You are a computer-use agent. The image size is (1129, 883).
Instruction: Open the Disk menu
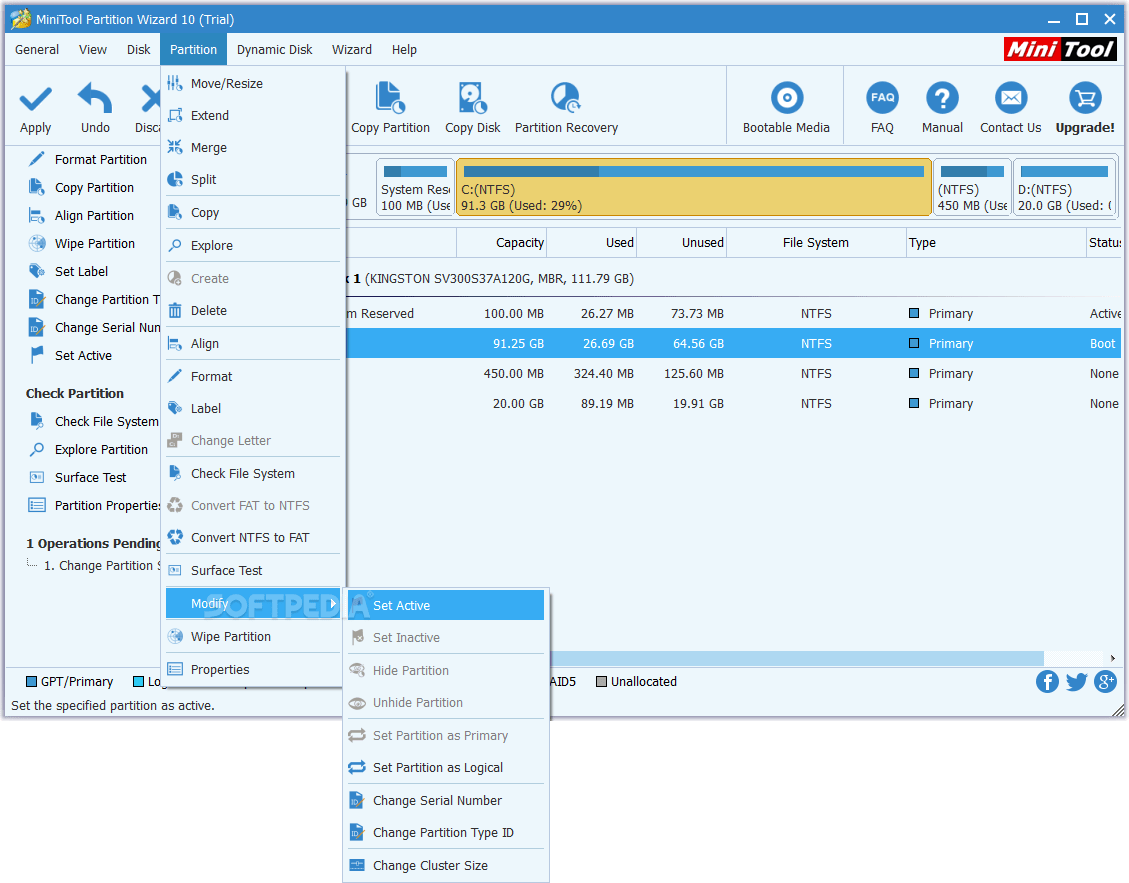[138, 50]
